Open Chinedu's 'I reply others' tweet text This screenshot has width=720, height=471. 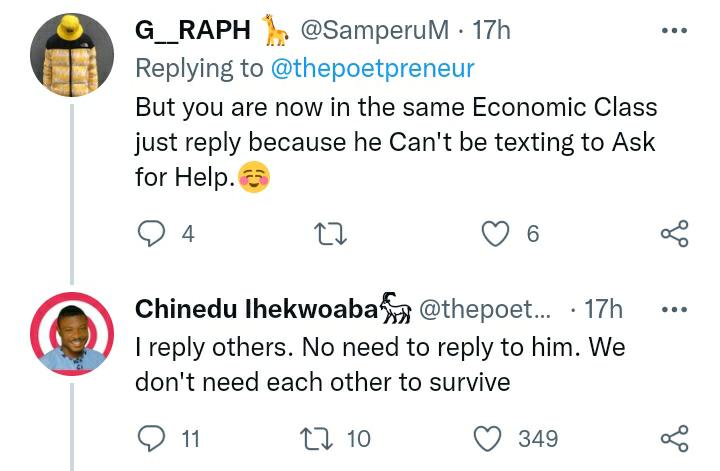point(380,365)
